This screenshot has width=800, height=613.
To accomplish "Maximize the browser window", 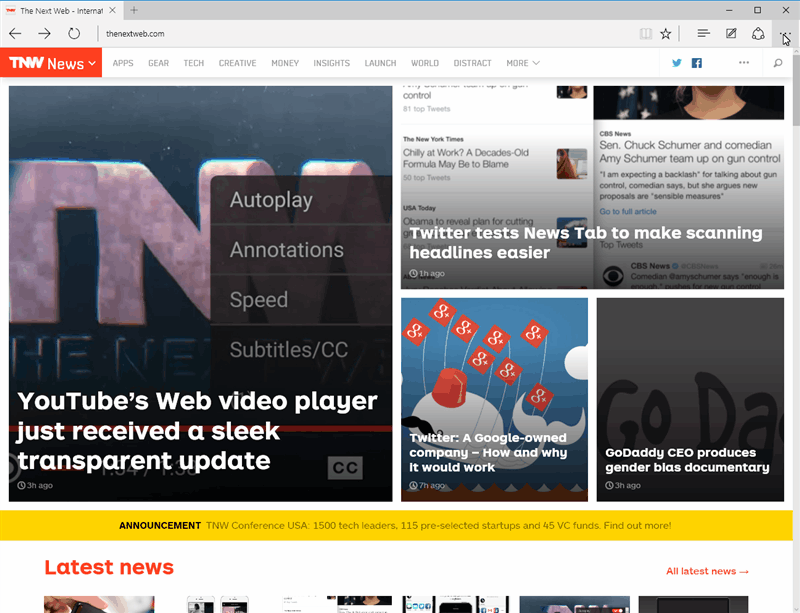I will point(758,10).
